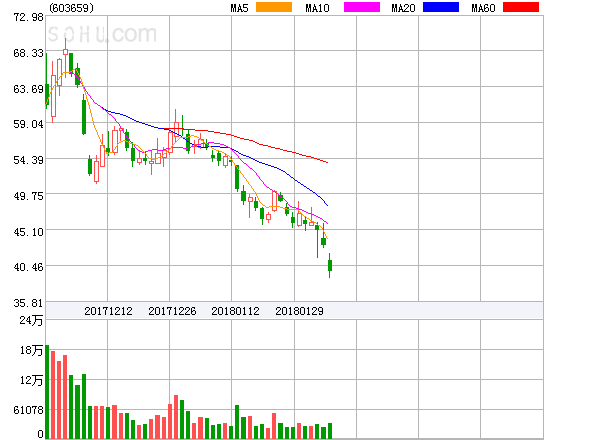Click the last green candlestick near 40.46
The width and height of the screenshot is (600, 440).
tap(329, 265)
